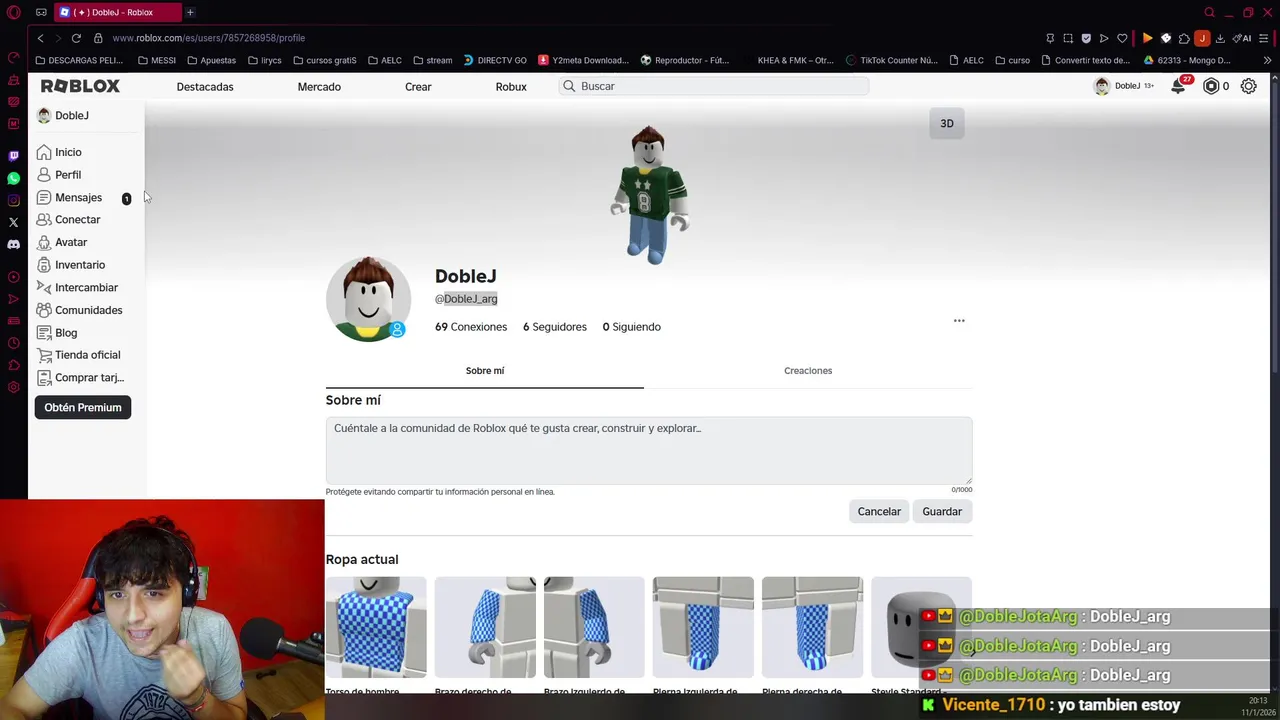
Task: Open the stream bookmarks folder
Action: click(x=433, y=60)
